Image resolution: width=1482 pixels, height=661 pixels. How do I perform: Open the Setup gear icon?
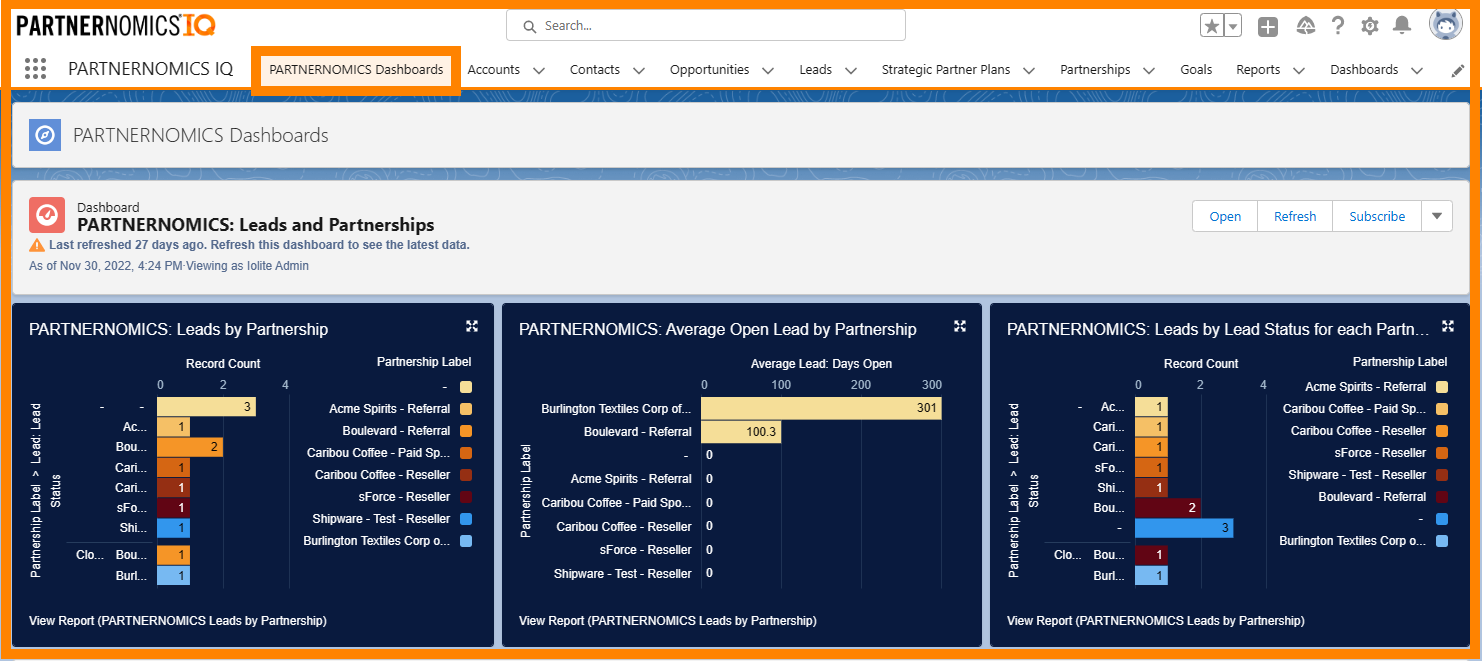tap(1370, 27)
